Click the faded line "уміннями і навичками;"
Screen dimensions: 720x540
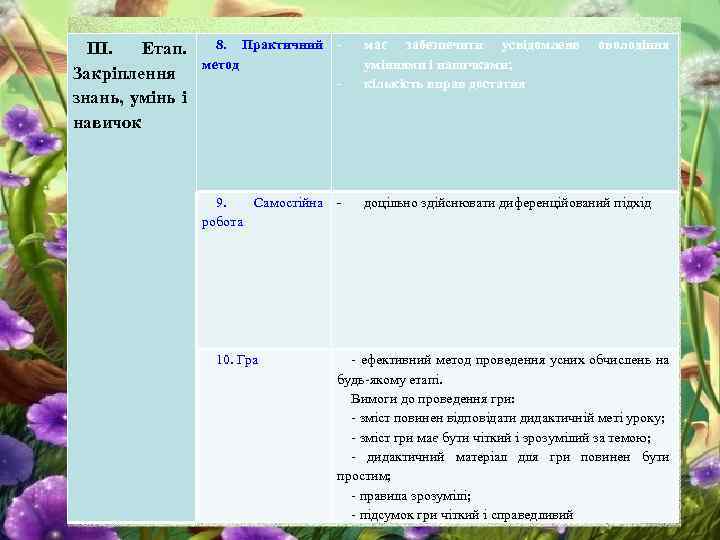[x=438, y=65]
